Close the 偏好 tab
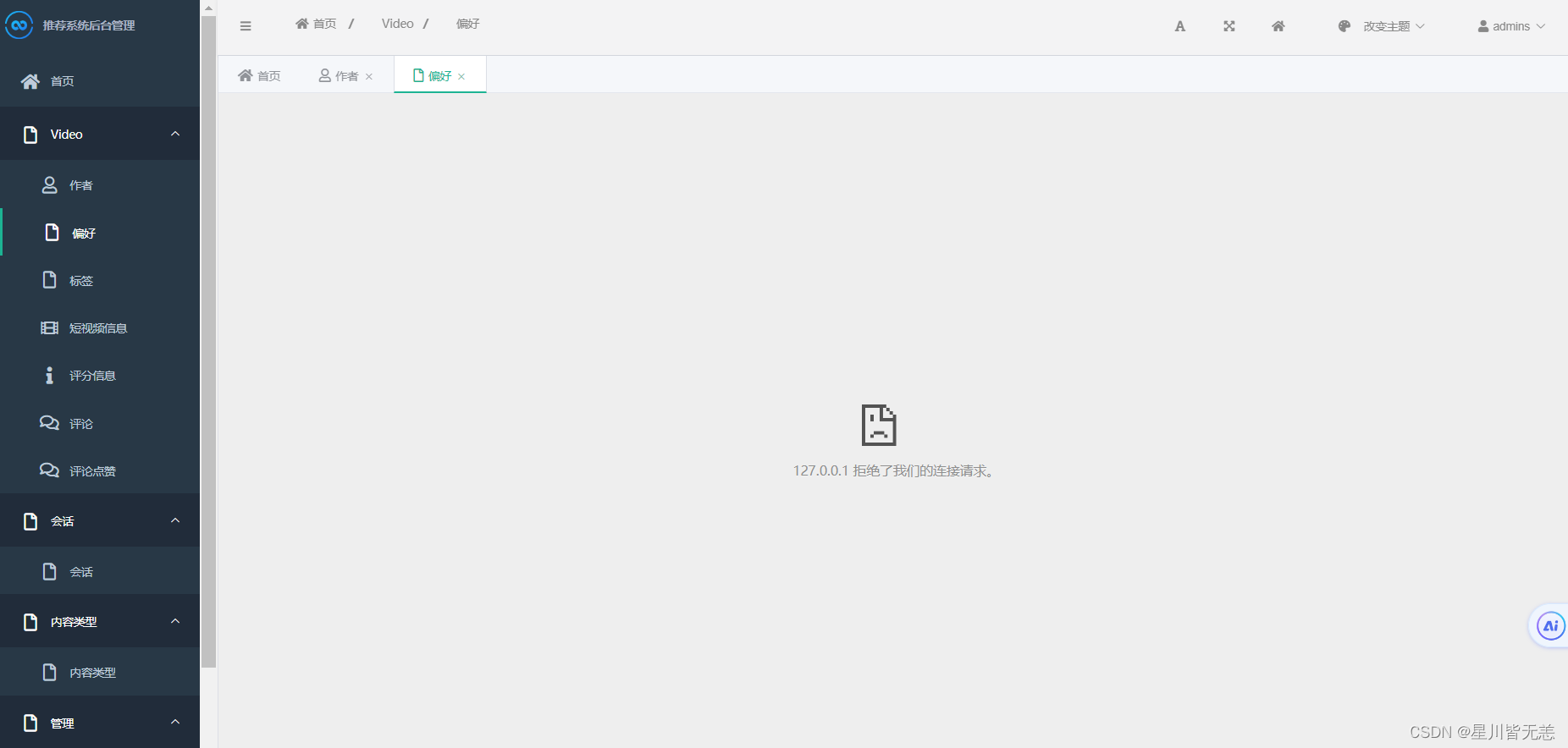Screen dimensions: 1568x748 (x=461, y=77)
